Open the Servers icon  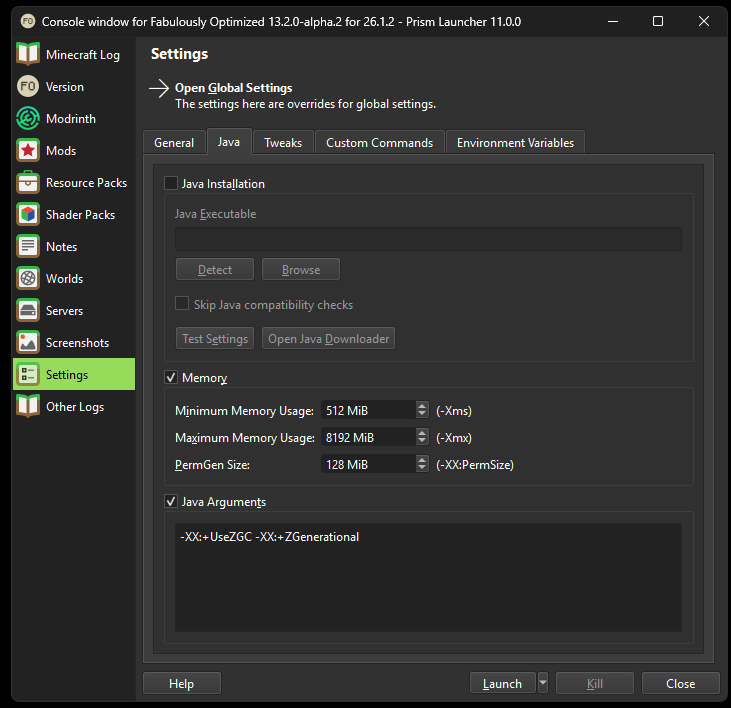pyautogui.click(x=28, y=310)
